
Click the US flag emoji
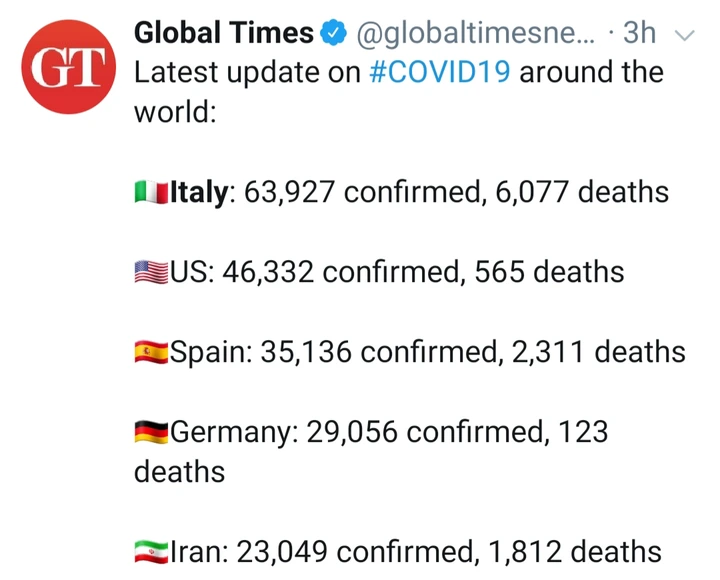point(151,272)
